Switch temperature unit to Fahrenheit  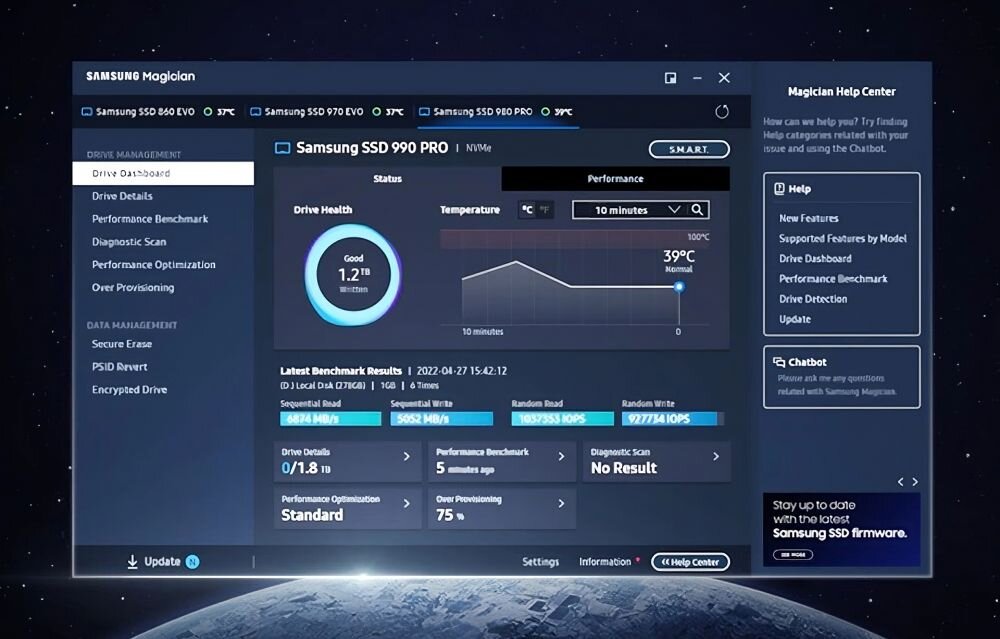point(545,210)
